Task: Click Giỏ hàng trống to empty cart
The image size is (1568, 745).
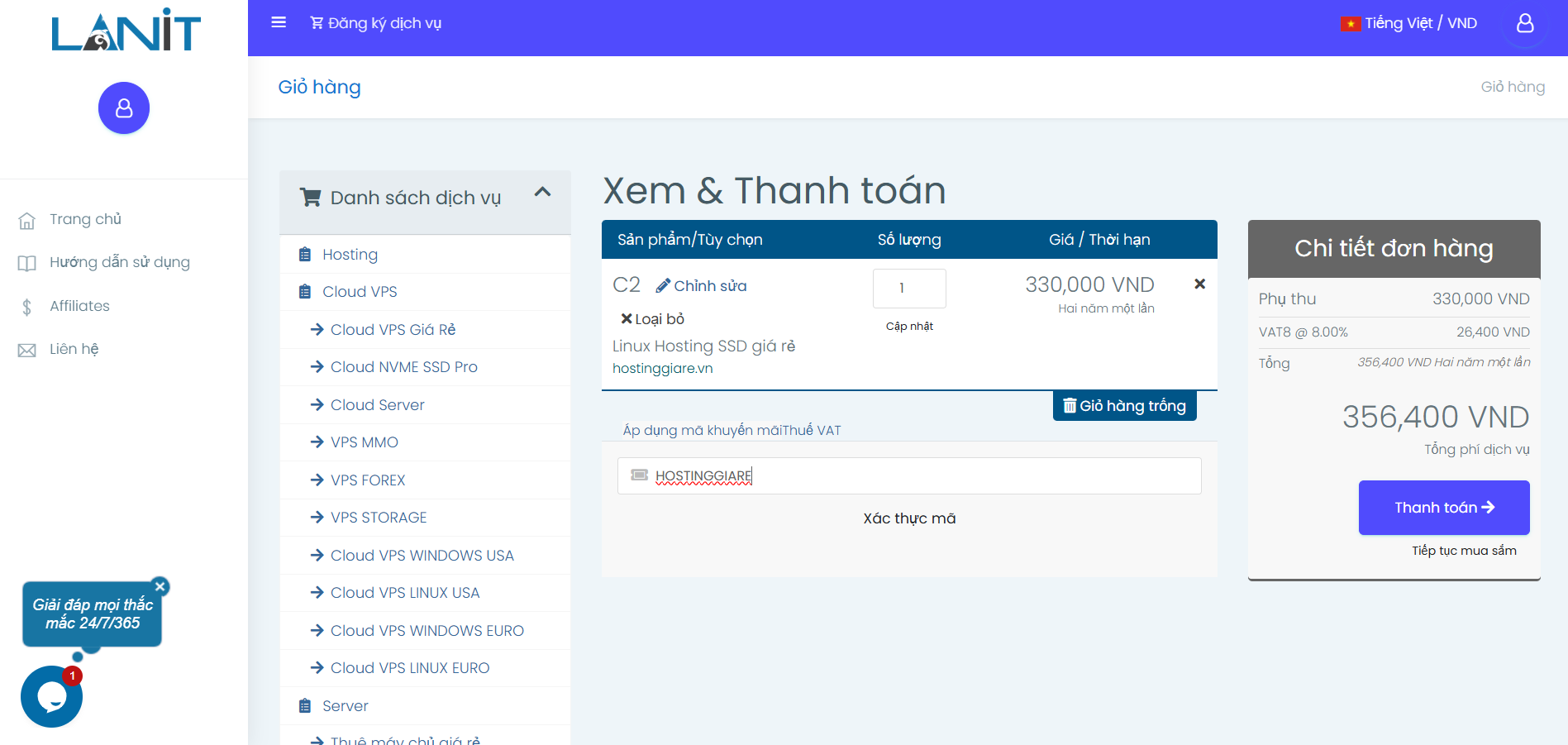Action: click(x=1124, y=406)
